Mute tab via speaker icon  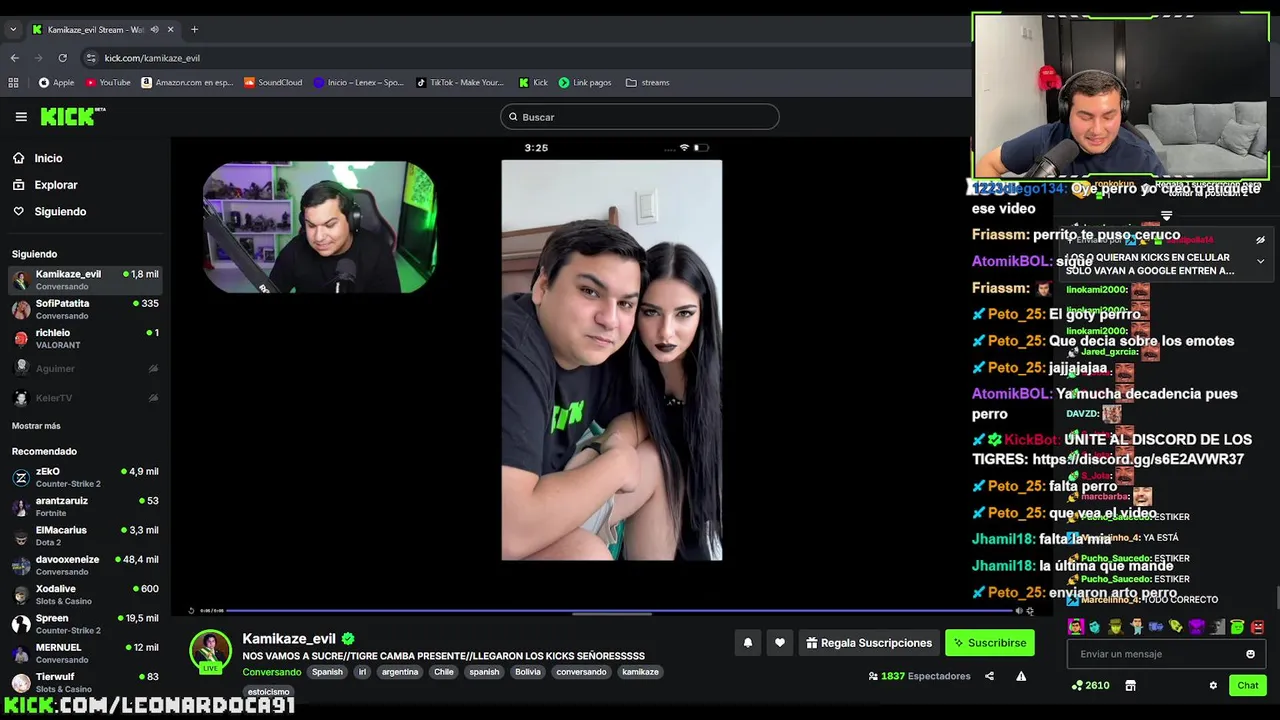[154, 30]
